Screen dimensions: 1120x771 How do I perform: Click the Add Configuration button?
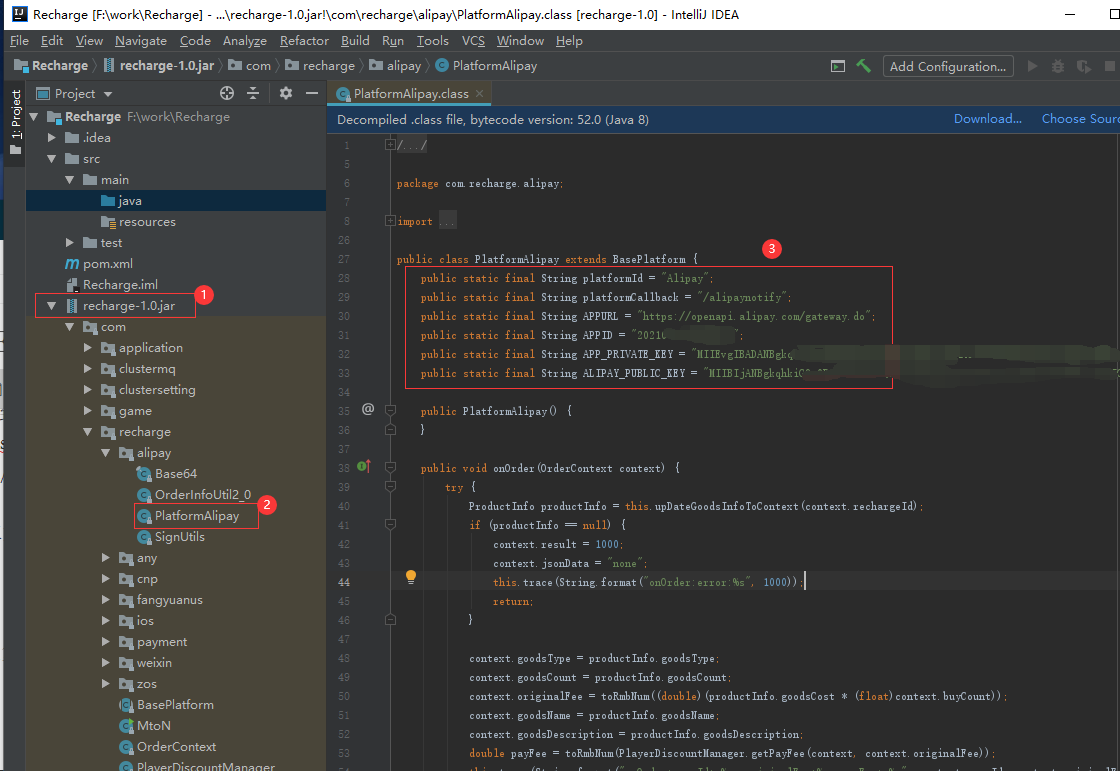(947, 66)
